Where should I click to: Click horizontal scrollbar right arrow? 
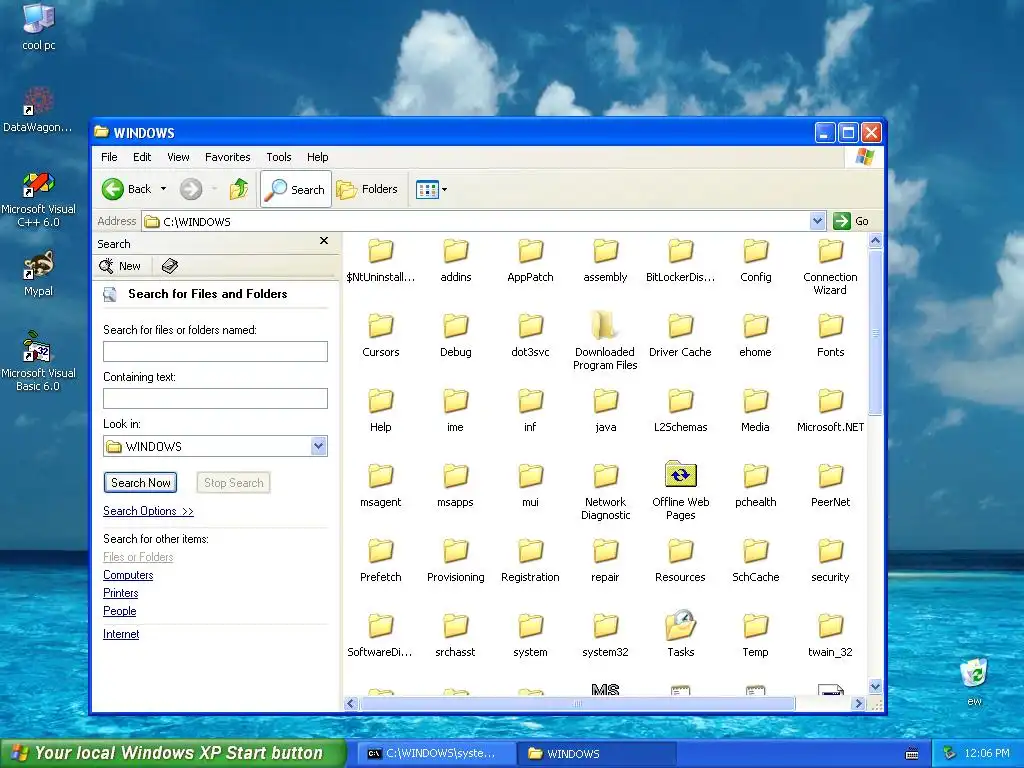858,703
